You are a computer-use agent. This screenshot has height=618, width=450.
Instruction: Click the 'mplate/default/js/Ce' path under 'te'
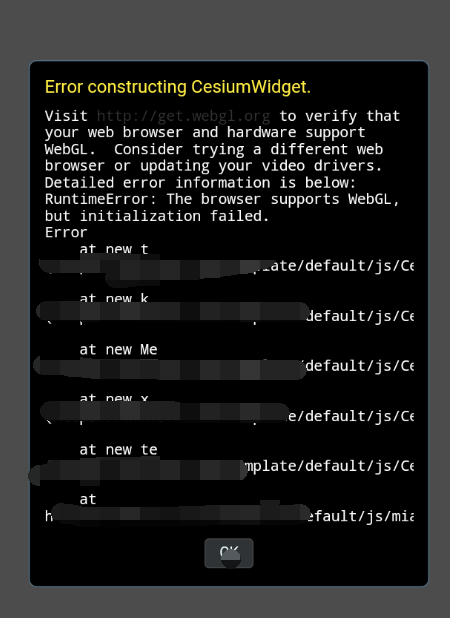click(330, 466)
